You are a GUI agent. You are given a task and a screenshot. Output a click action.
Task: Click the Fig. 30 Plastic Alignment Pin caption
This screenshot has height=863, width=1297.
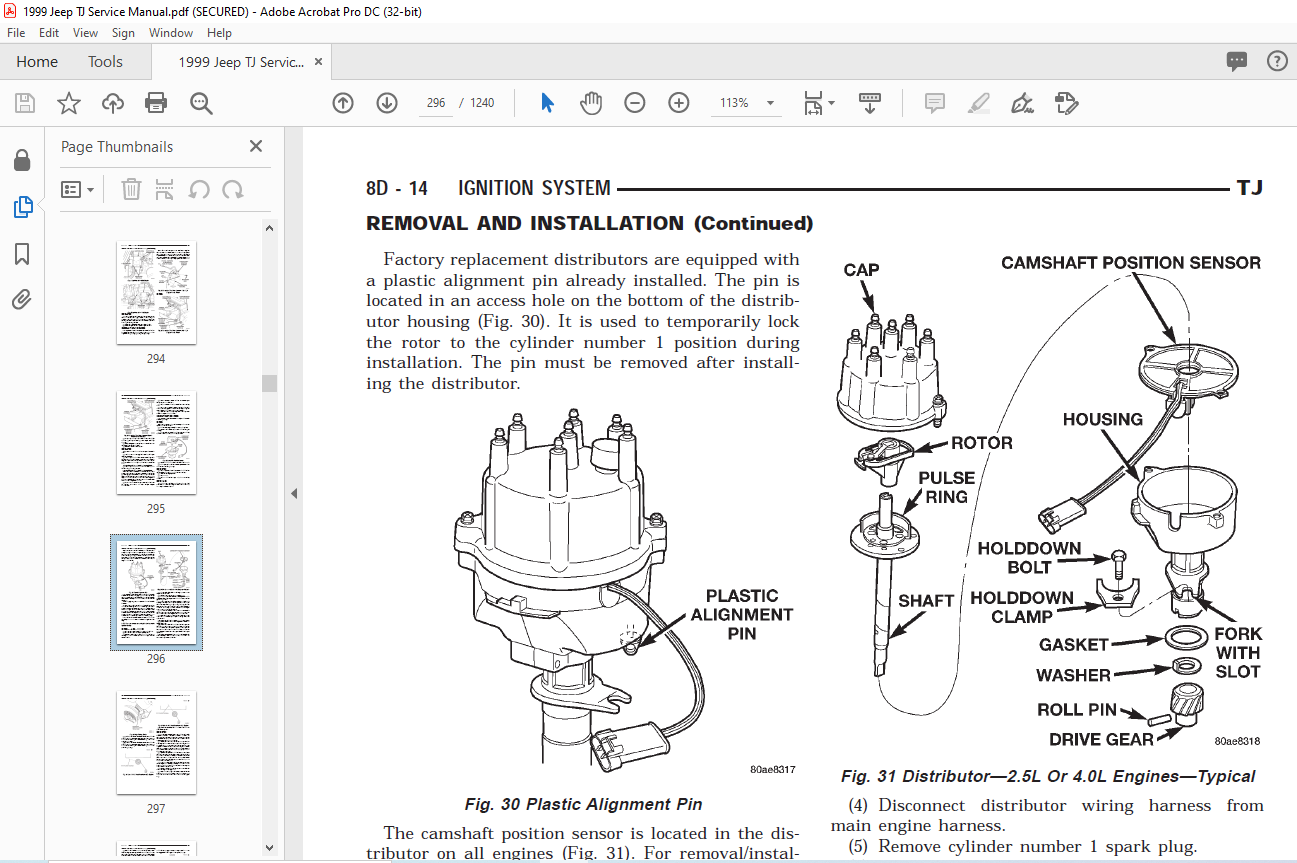coord(583,804)
